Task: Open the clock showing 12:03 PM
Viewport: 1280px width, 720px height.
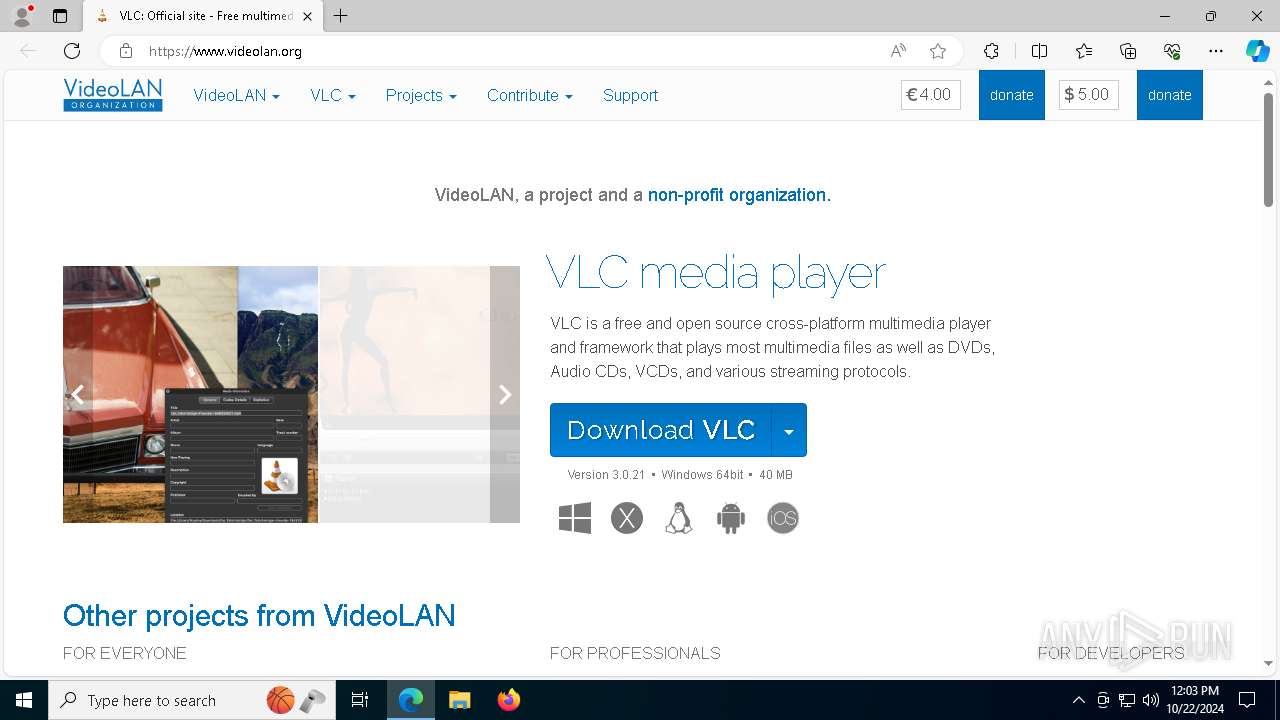Action: 1195,700
